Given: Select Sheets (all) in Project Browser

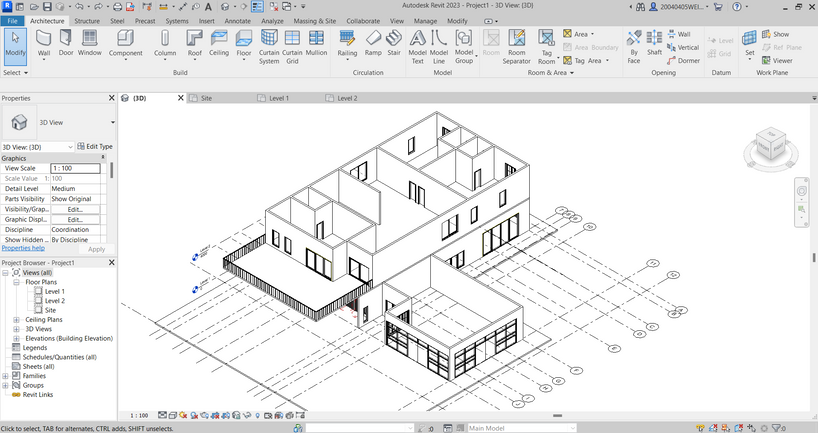Looking at the screenshot, I should [38, 366].
